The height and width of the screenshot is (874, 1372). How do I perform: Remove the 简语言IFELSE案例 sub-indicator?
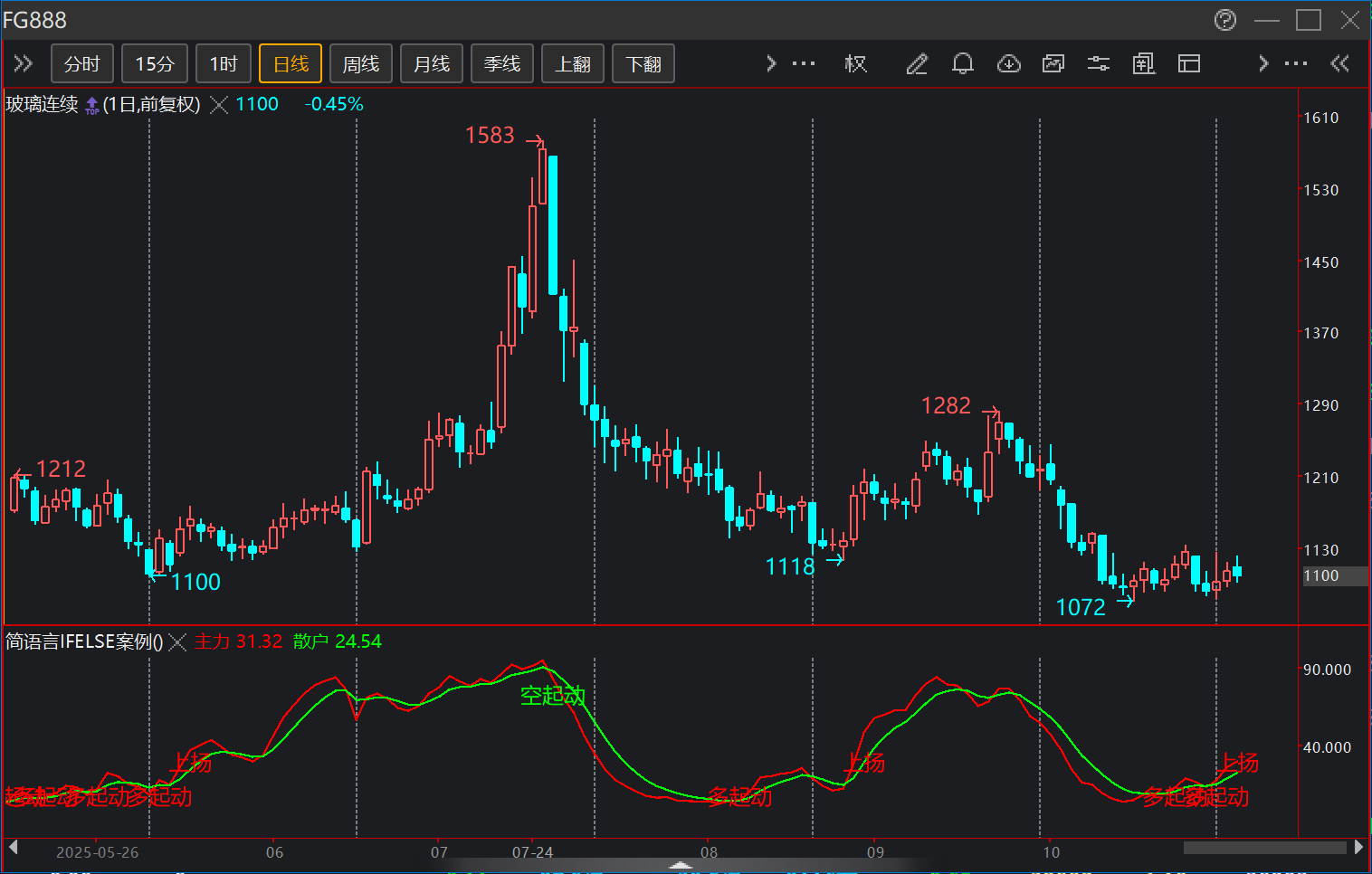click(x=178, y=642)
